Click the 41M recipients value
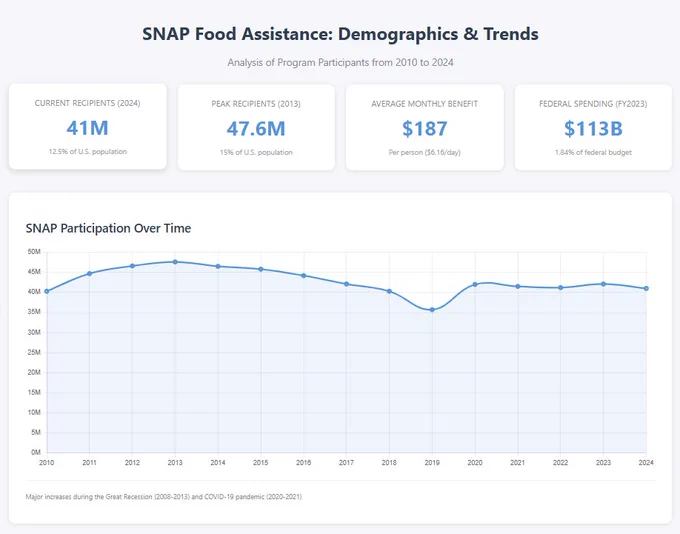Screen dimensions: 680x534 click(x=88, y=128)
